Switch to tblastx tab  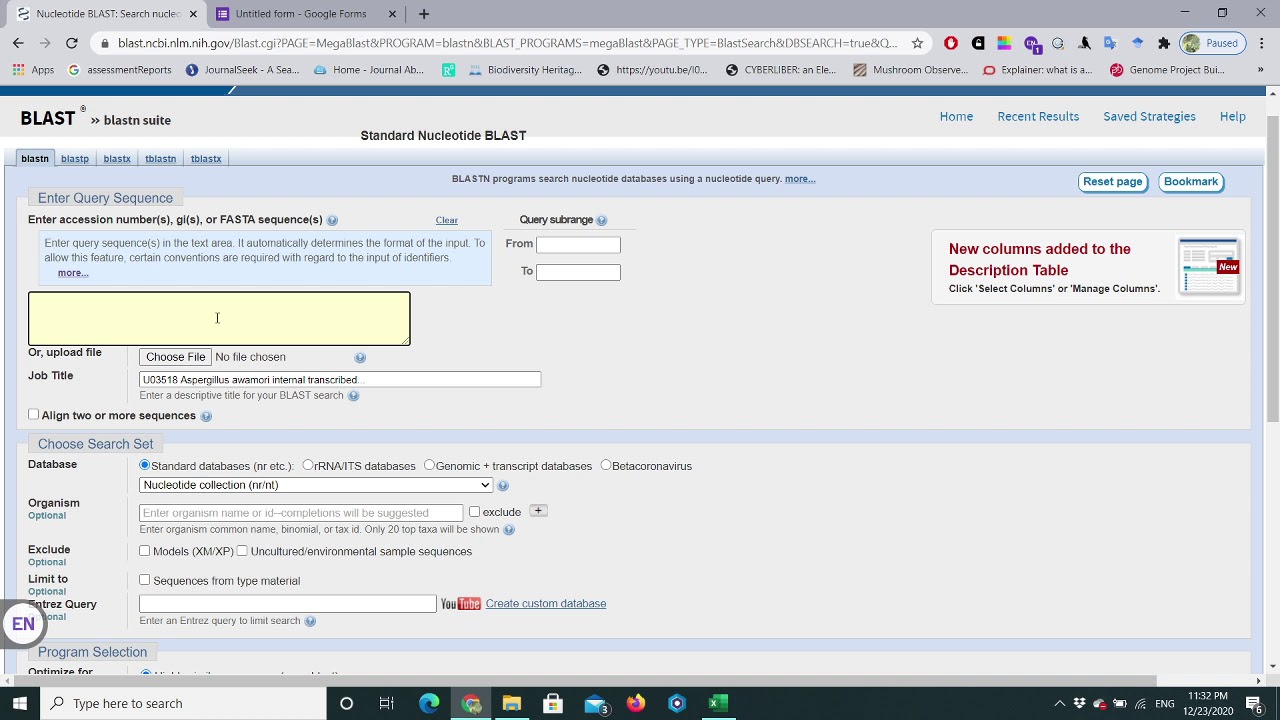click(206, 159)
